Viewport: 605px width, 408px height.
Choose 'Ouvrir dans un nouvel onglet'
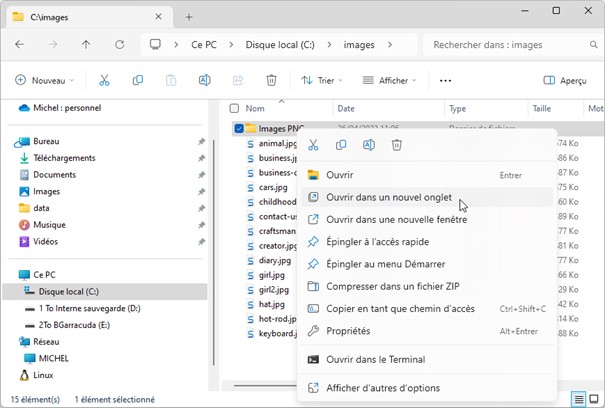click(388, 197)
